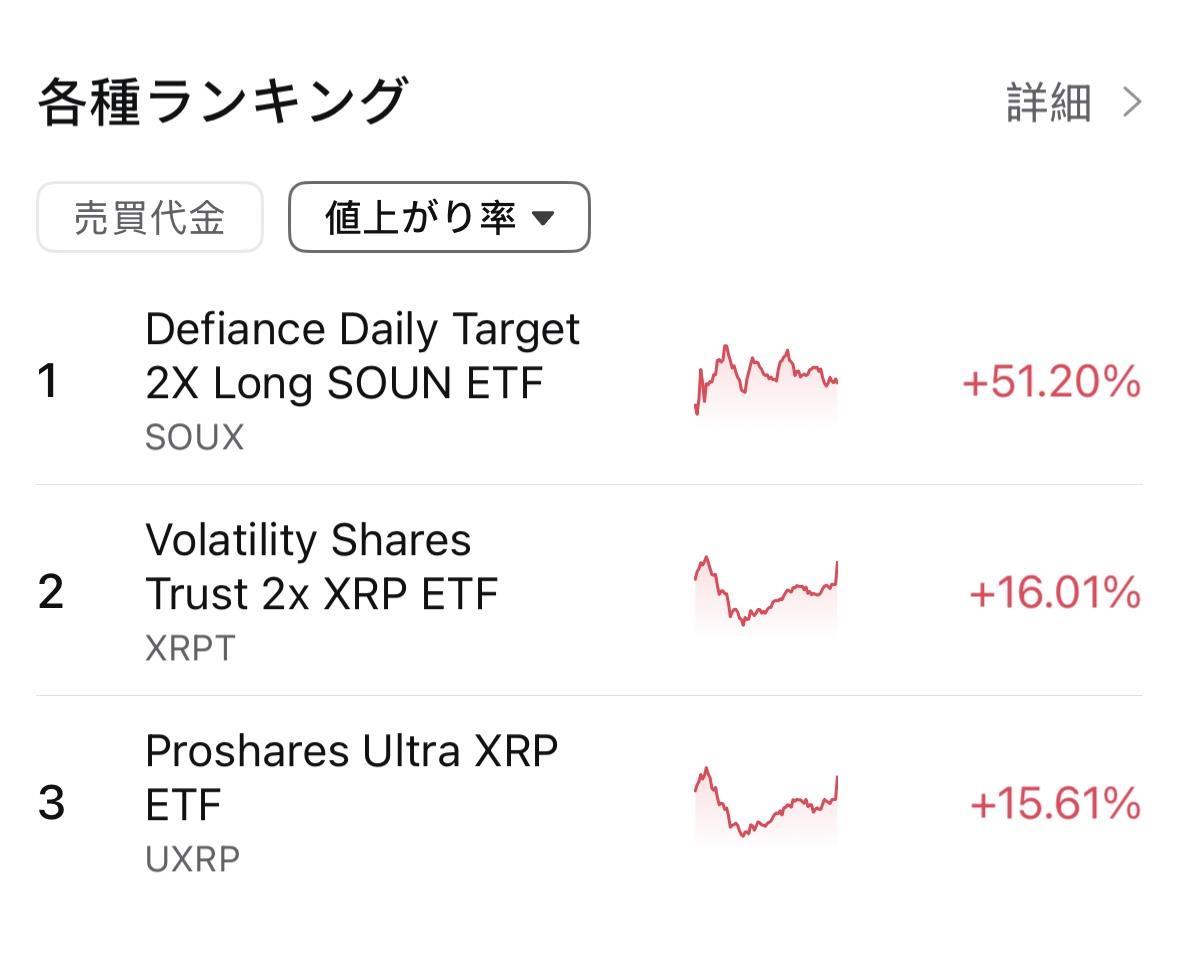Switch to the 売買代金 tab
The image size is (1179, 980).
tap(150, 217)
